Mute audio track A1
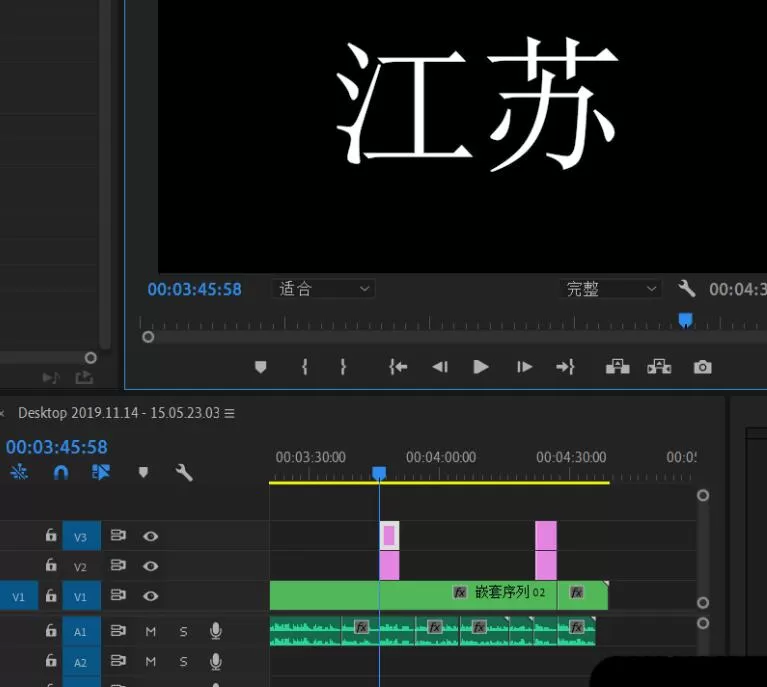767x687 pixels. (x=151, y=632)
